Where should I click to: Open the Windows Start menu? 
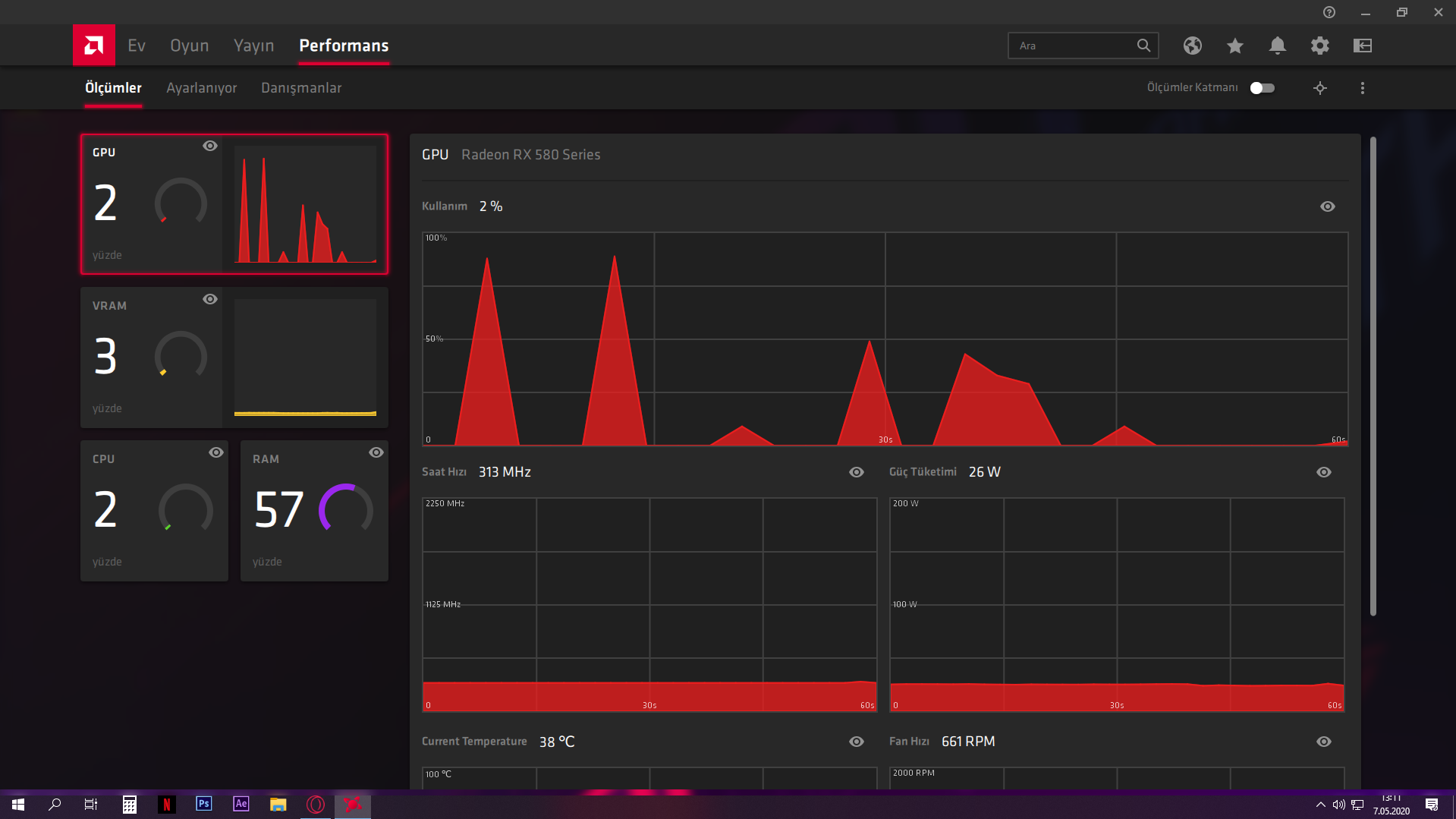pos(18,804)
